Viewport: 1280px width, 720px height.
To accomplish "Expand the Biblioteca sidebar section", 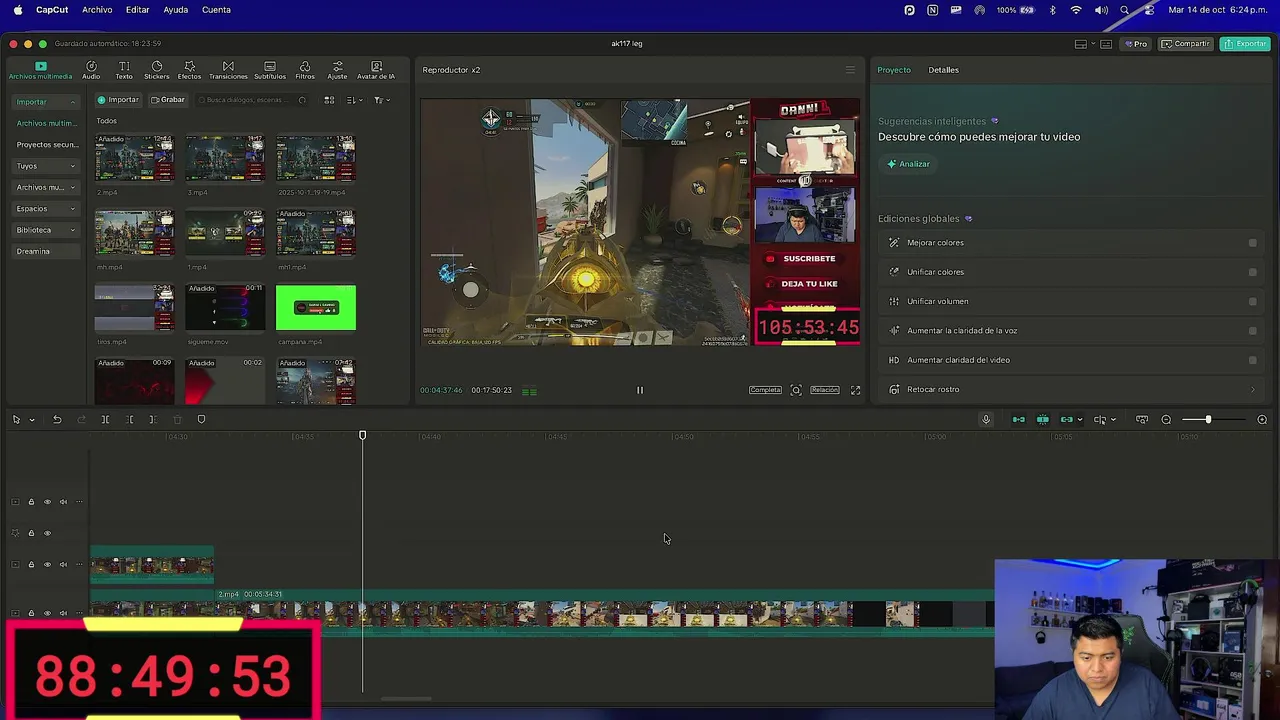I will 72,230.
